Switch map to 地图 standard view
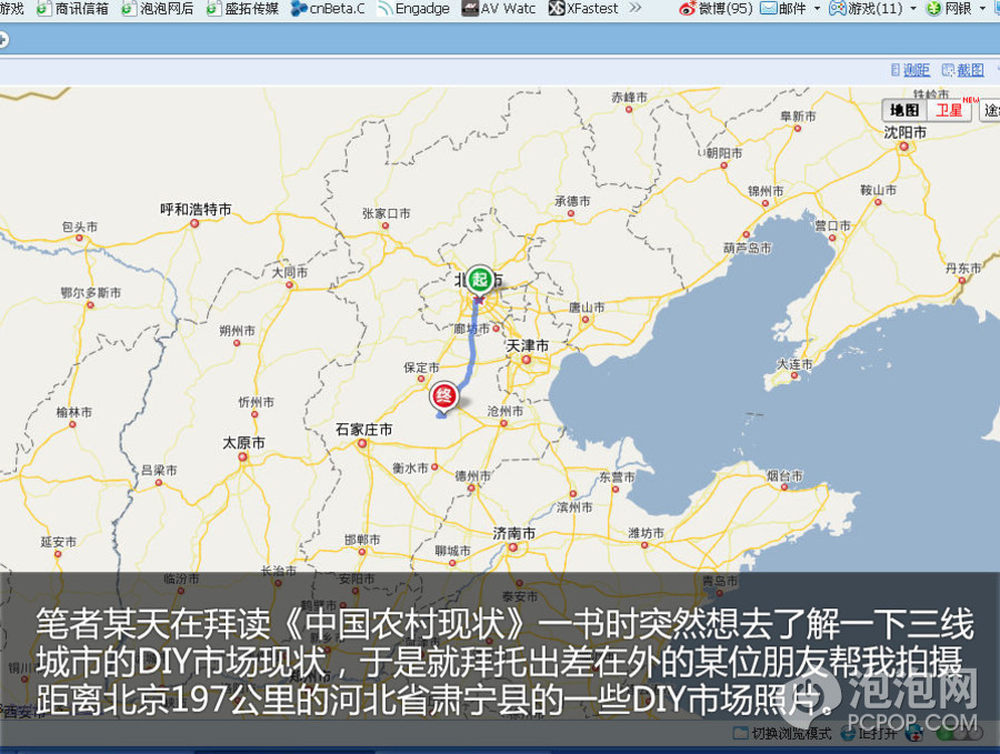This screenshot has height=754, width=1000. click(x=905, y=110)
